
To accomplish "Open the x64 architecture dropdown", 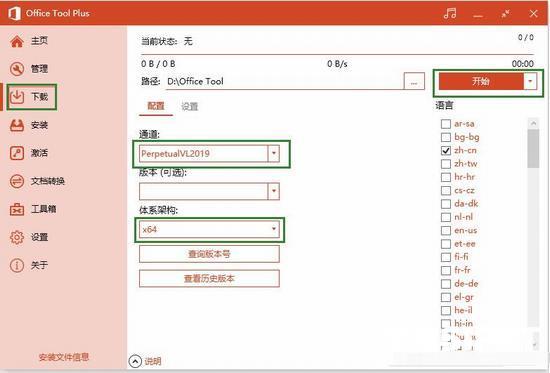I will (274, 229).
